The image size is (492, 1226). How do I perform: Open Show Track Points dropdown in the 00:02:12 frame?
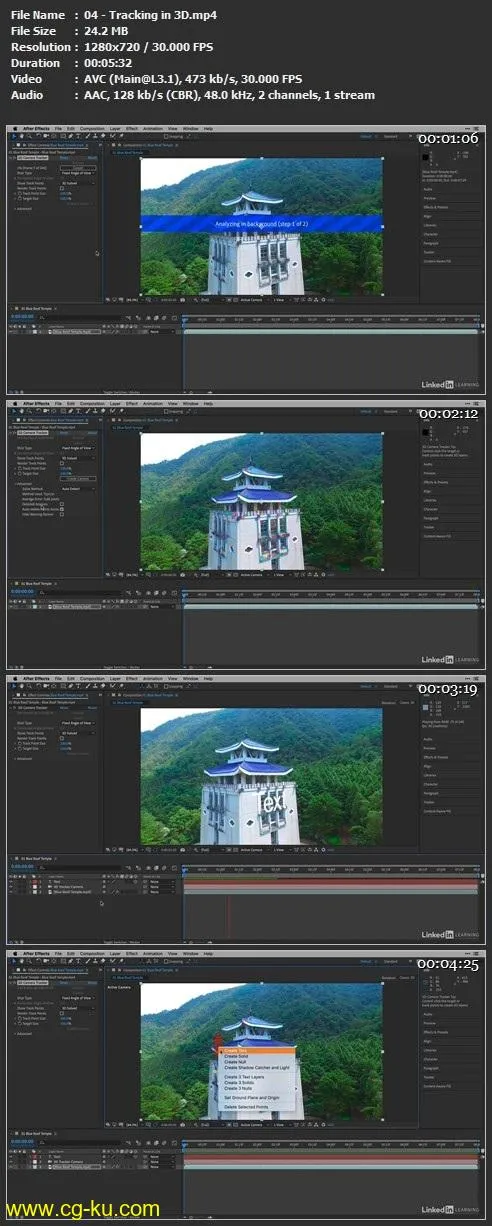[78, 458]
